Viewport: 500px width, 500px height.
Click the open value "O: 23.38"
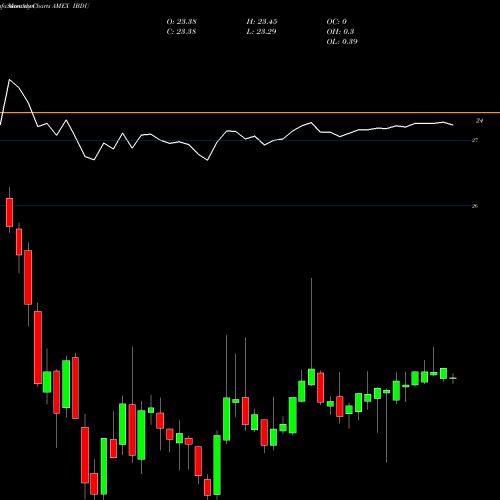pyautogui.click(x=181, y=22)
